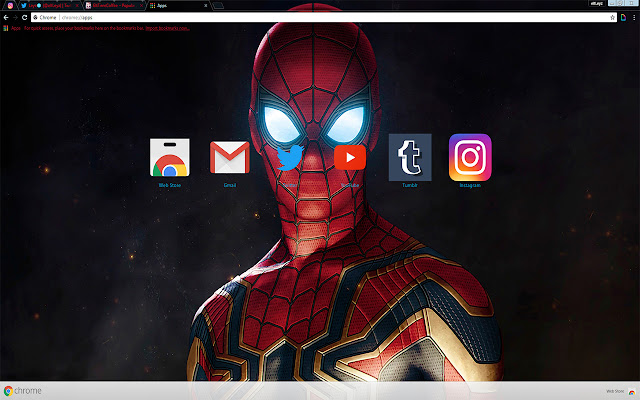Click the chrome://apps address bar
The width and height of the screenshot is (640, 400).
point(300,17)
